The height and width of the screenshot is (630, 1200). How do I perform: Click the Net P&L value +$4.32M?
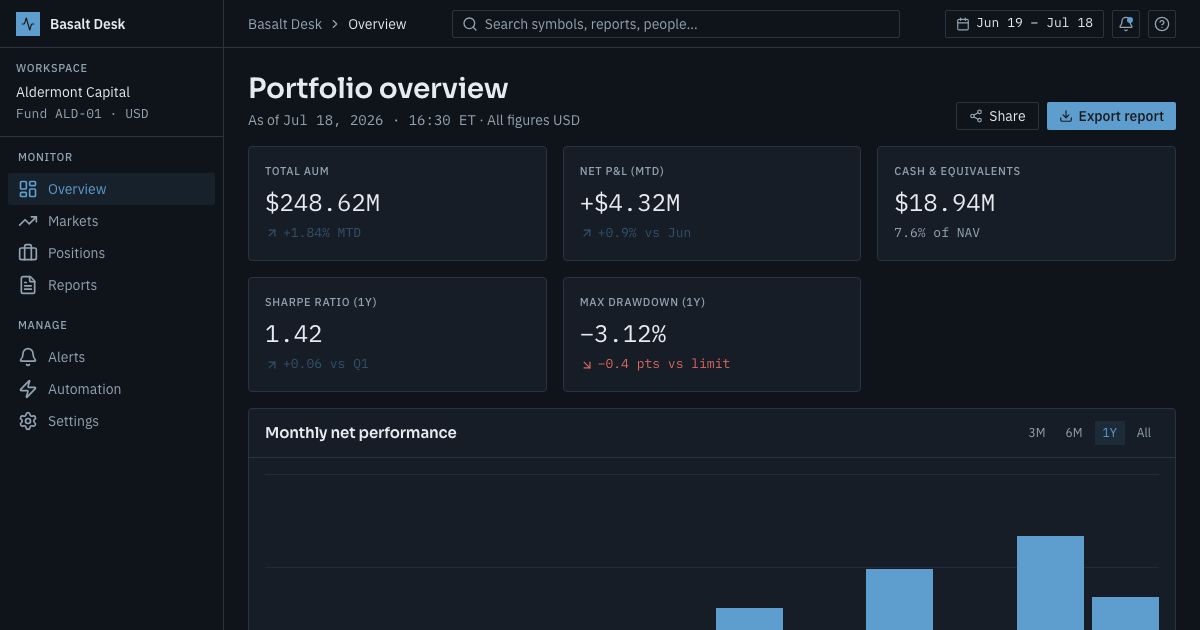pyautogui.click(x=630, y=203)
